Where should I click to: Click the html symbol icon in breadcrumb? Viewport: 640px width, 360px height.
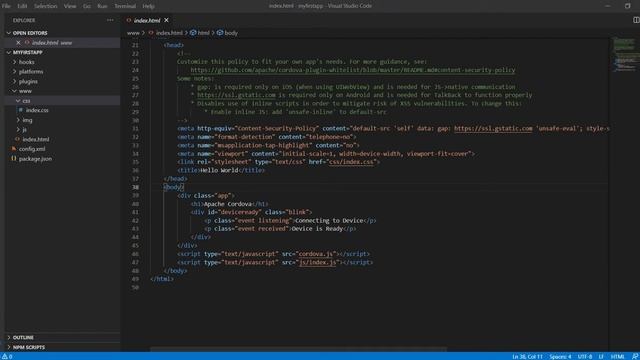[193, 33]
